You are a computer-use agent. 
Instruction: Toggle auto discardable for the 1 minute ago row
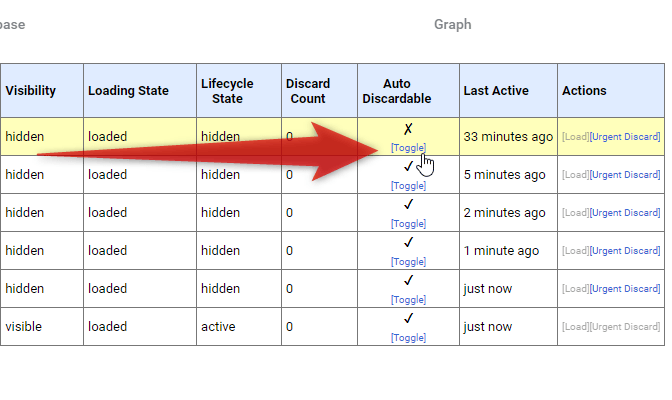click(408, 262)
